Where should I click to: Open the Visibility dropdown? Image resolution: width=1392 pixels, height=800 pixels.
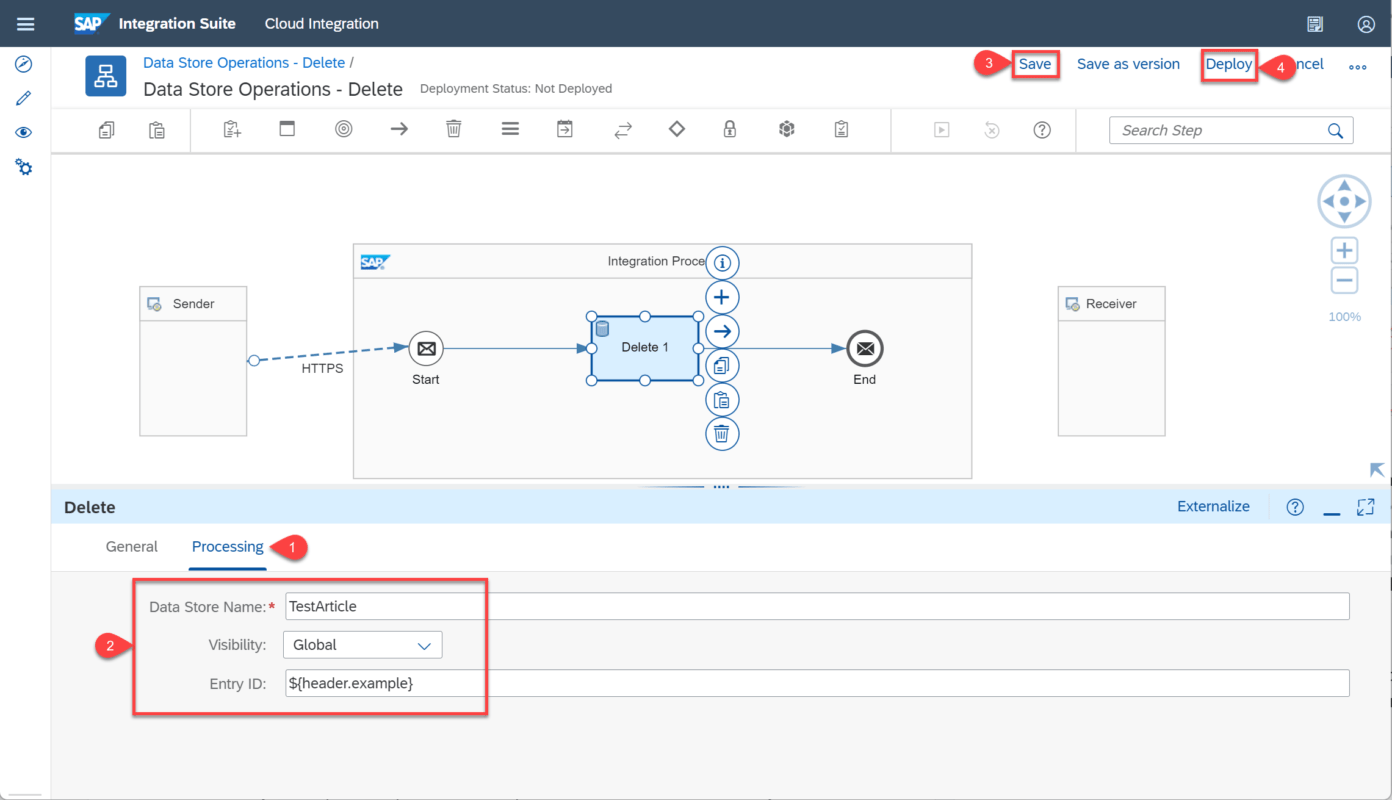coord(363,645)
